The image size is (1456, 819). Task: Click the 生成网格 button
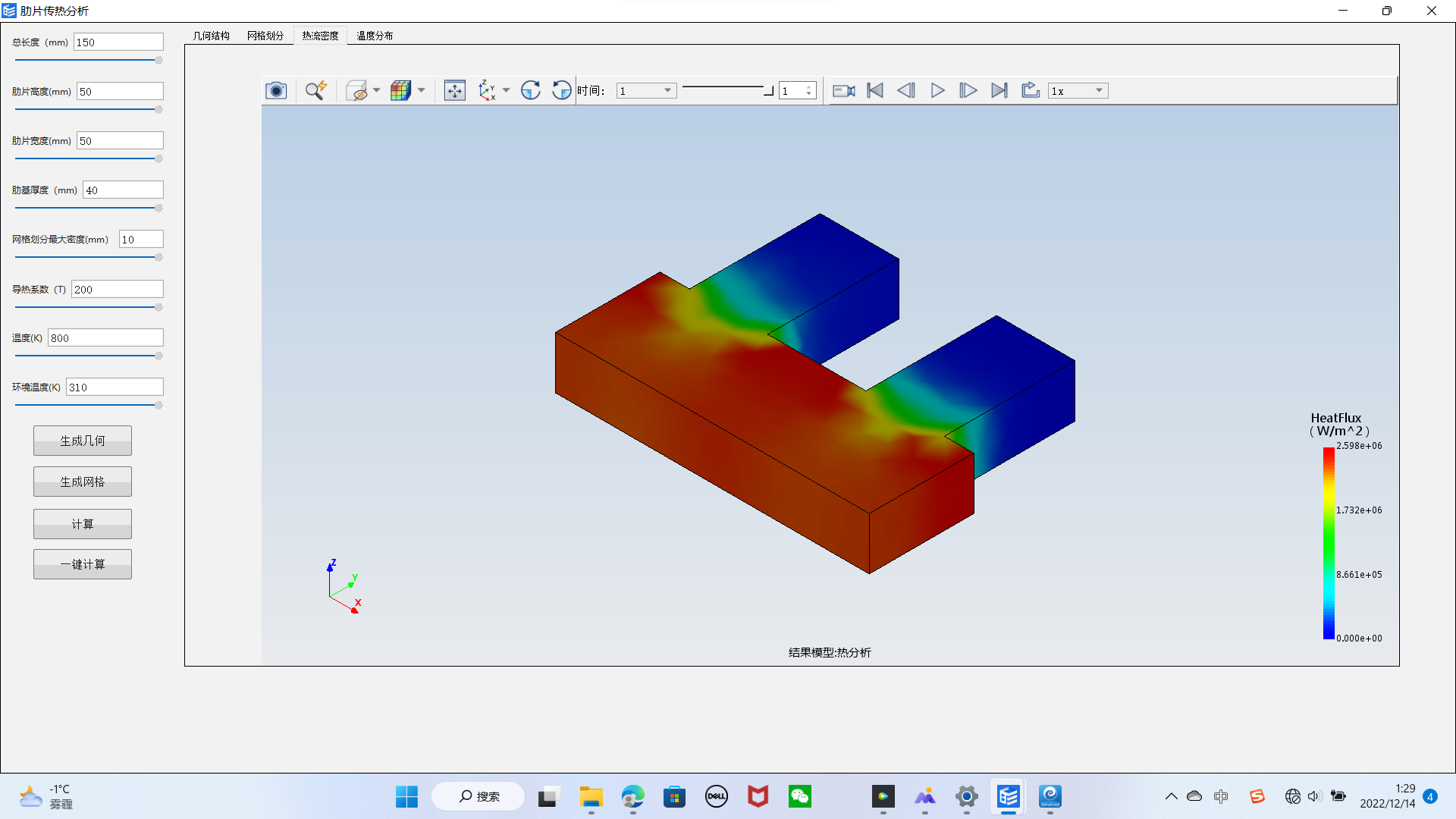[x=83, y=482]
